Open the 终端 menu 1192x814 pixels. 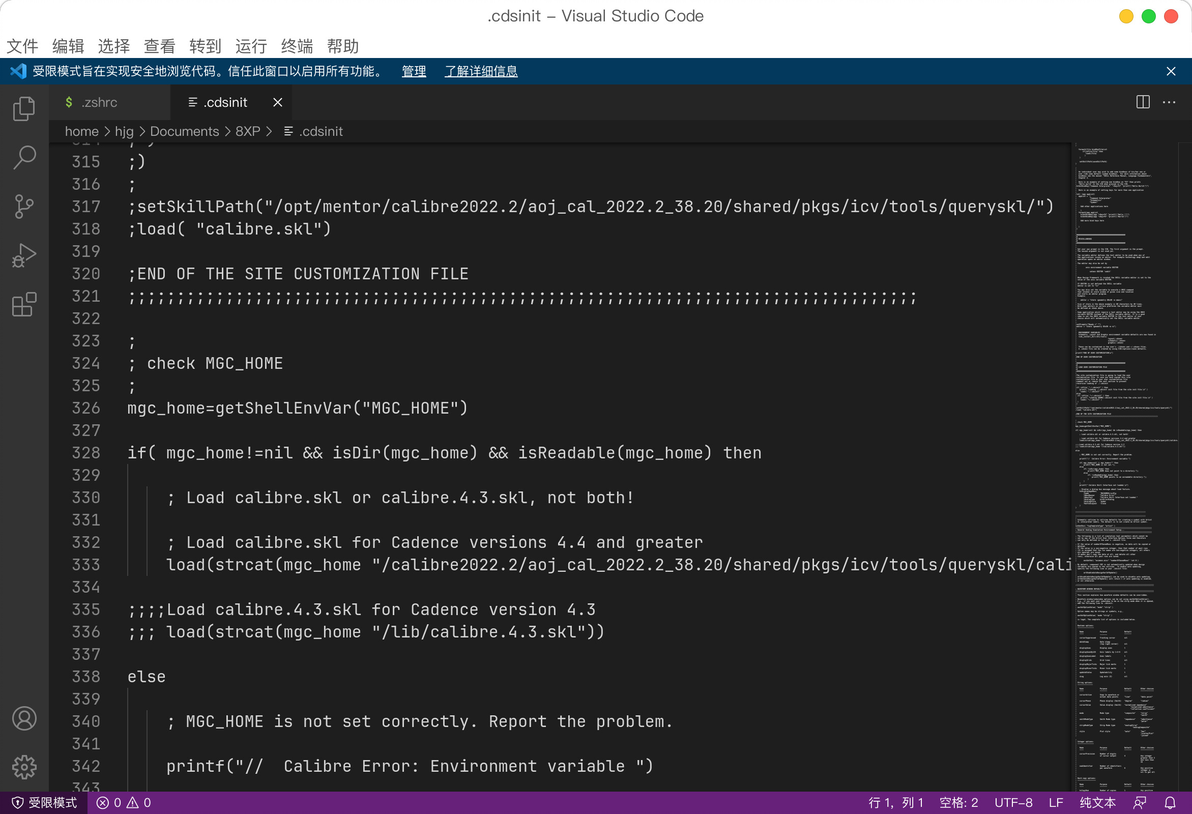tap(296, 46)
